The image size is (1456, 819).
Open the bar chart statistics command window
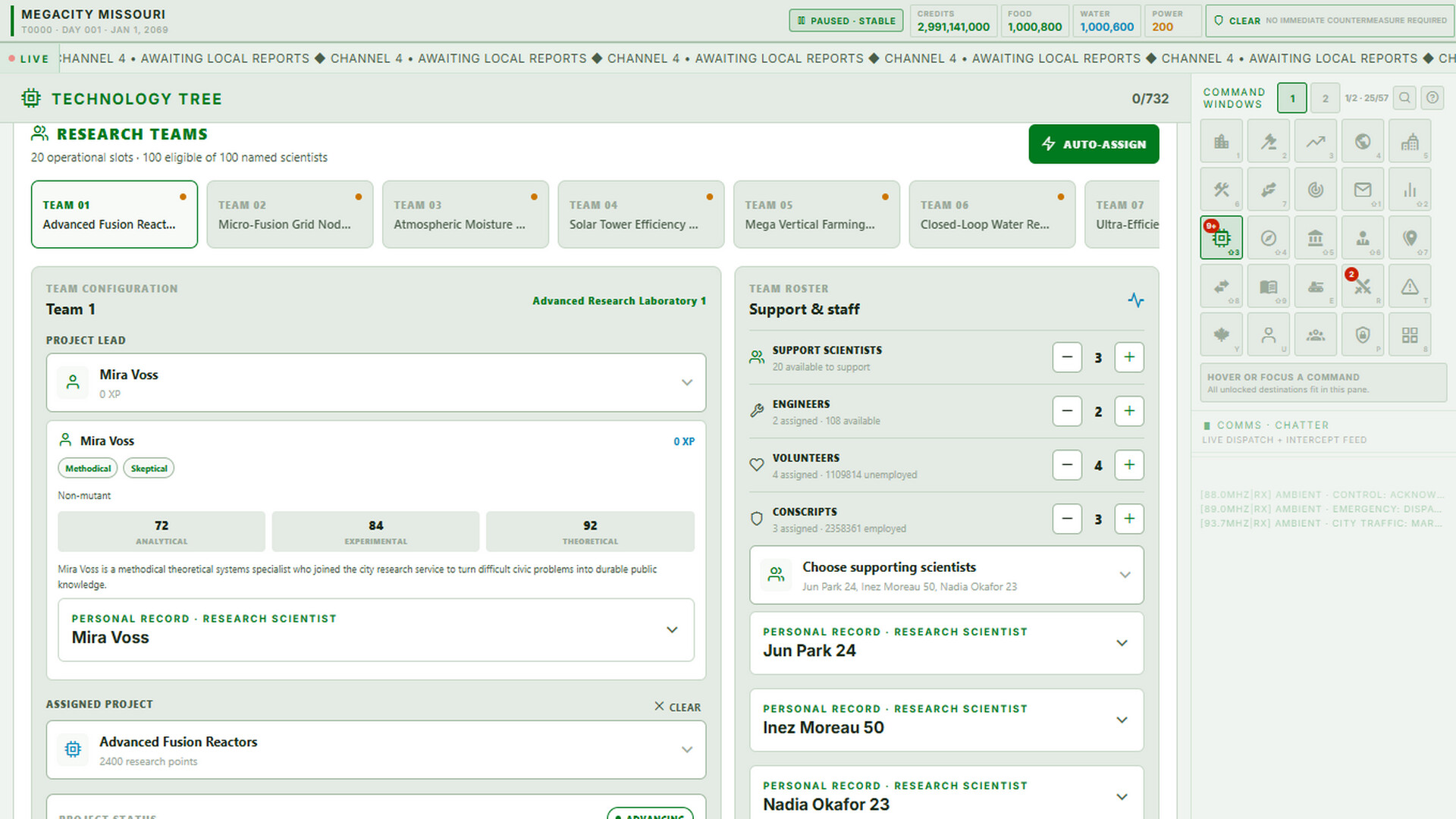point(1409,190)
